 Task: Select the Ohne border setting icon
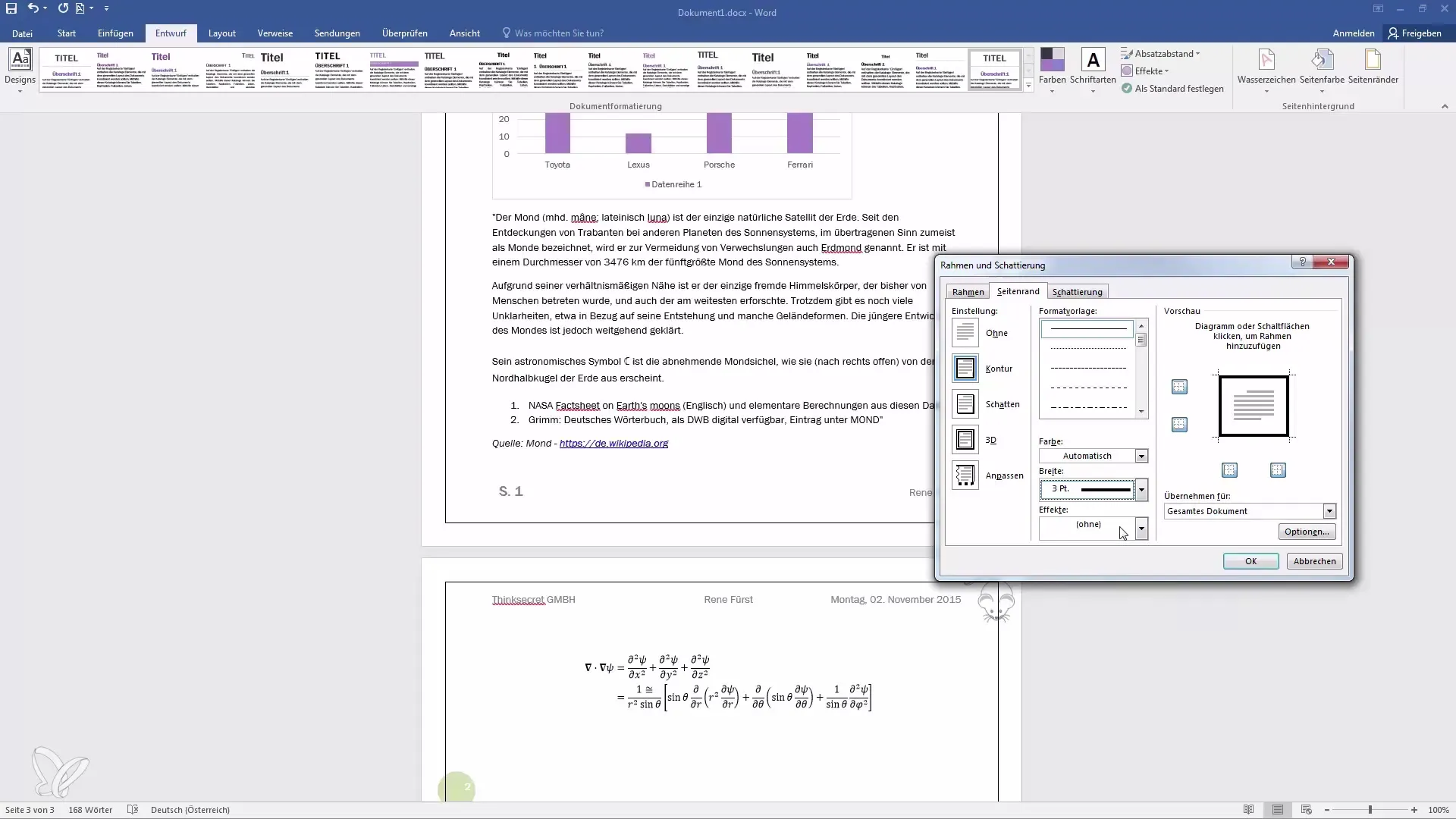[965, 333]
